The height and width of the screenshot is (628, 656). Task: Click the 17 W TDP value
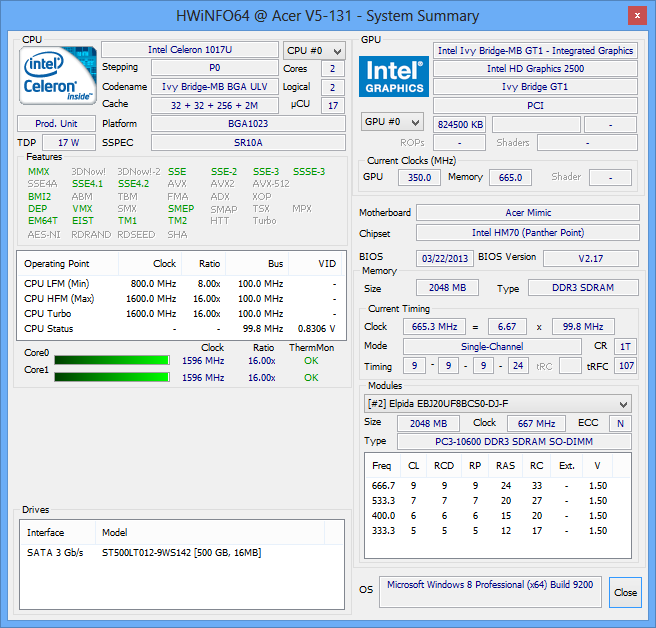pos(69,143)
